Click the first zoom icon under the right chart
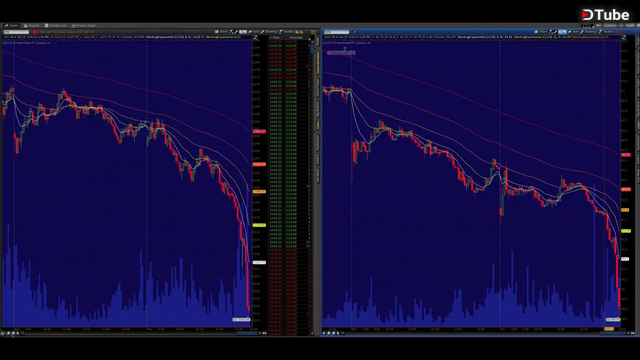Screen dimensions: 640x360 [x=329, y=333]
